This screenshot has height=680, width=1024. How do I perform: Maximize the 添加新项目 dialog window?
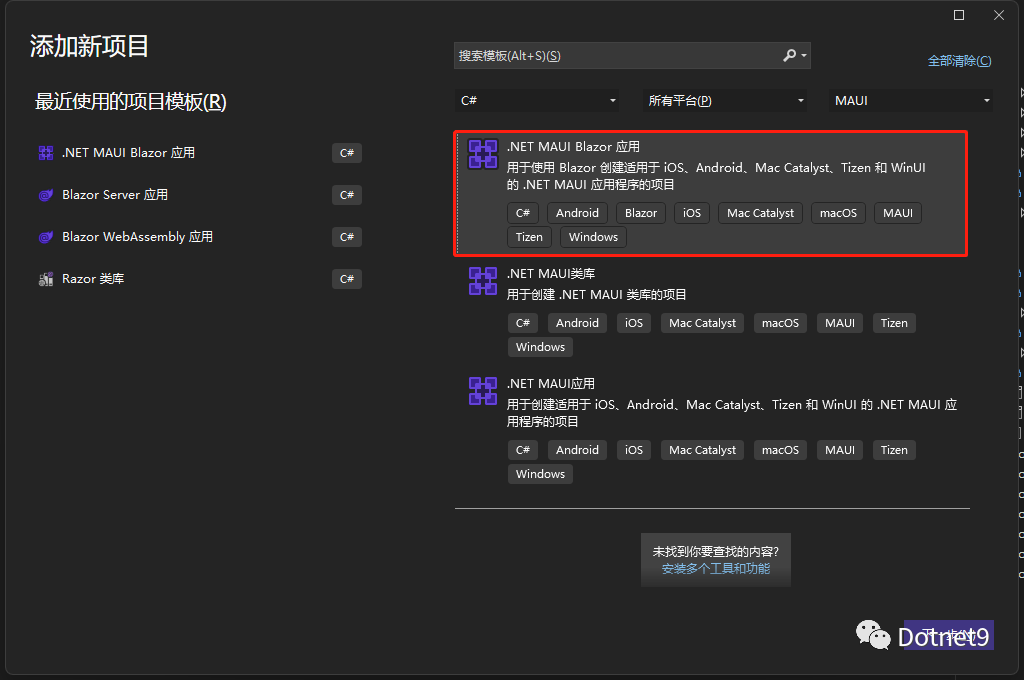pos(959,15)
